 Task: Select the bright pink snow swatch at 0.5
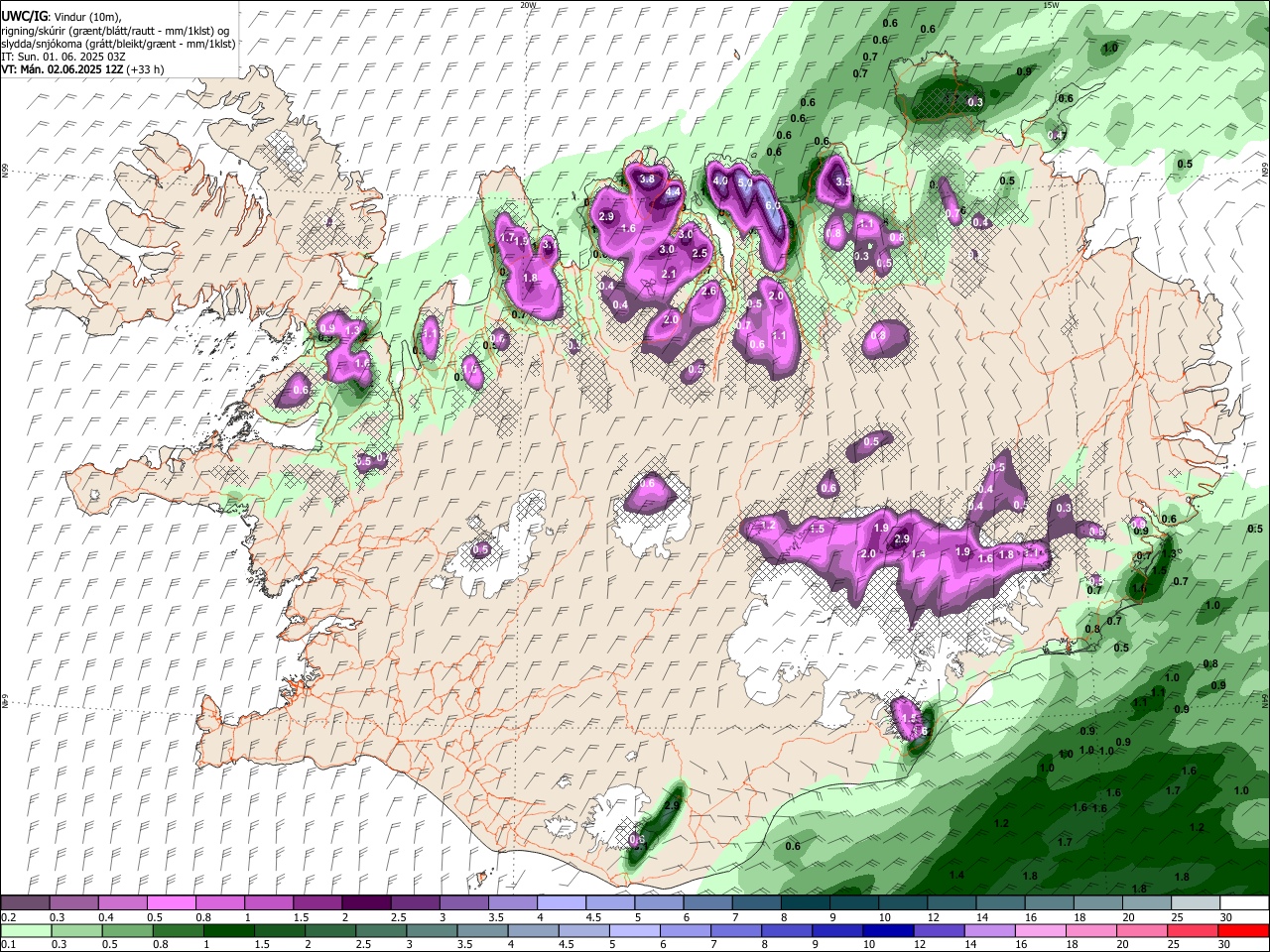pyautogui.click(x=171, y=903)
